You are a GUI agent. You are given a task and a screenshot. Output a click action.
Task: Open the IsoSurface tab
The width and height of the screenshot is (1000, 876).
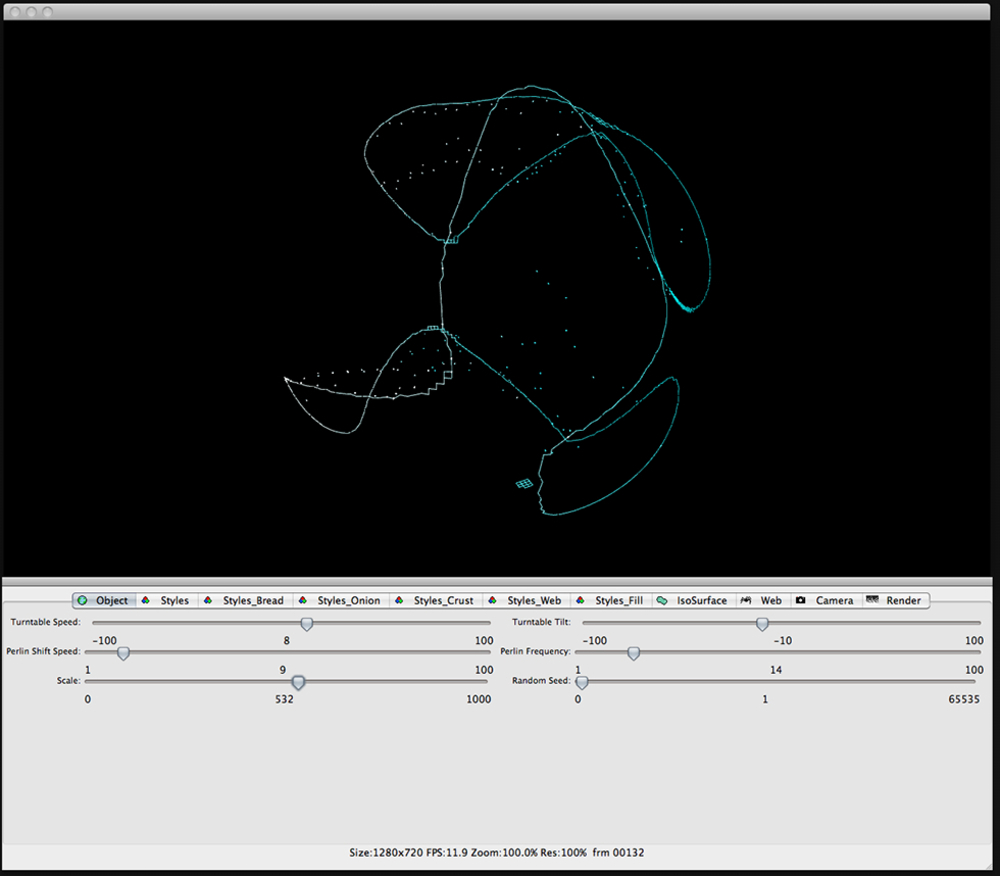click(695, 600)
